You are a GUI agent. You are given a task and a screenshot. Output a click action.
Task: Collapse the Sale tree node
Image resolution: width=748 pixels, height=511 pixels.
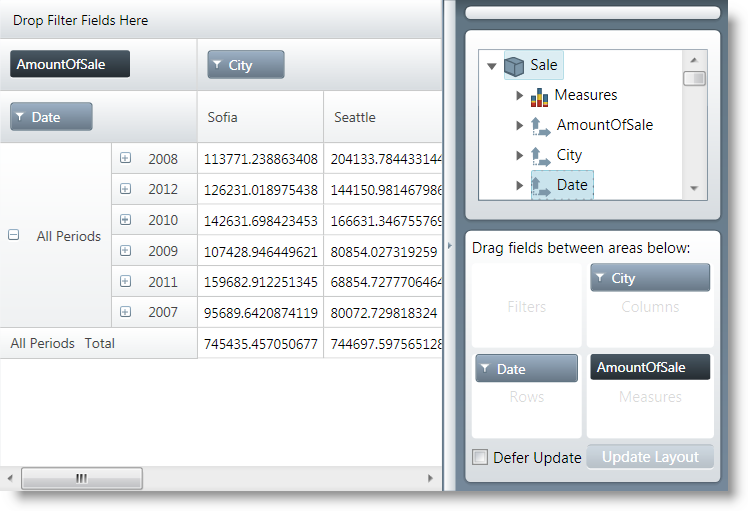(491, 67)
